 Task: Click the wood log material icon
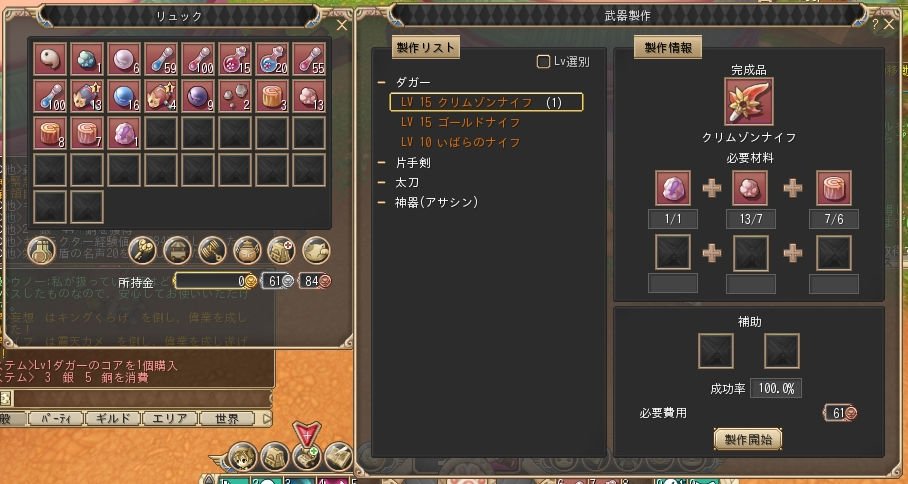tap(834, 188)
